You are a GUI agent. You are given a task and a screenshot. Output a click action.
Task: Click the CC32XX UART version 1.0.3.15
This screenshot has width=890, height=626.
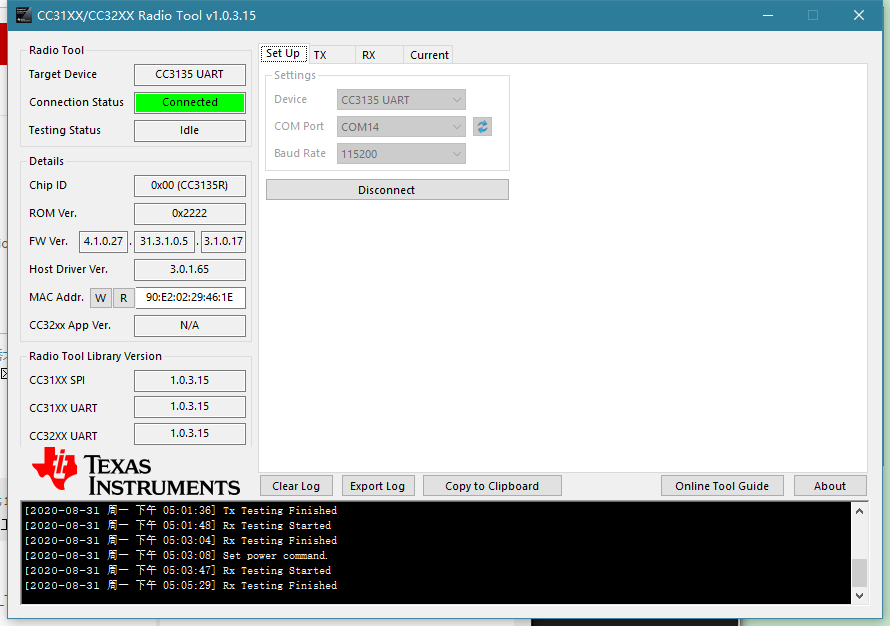click(190, 434)
